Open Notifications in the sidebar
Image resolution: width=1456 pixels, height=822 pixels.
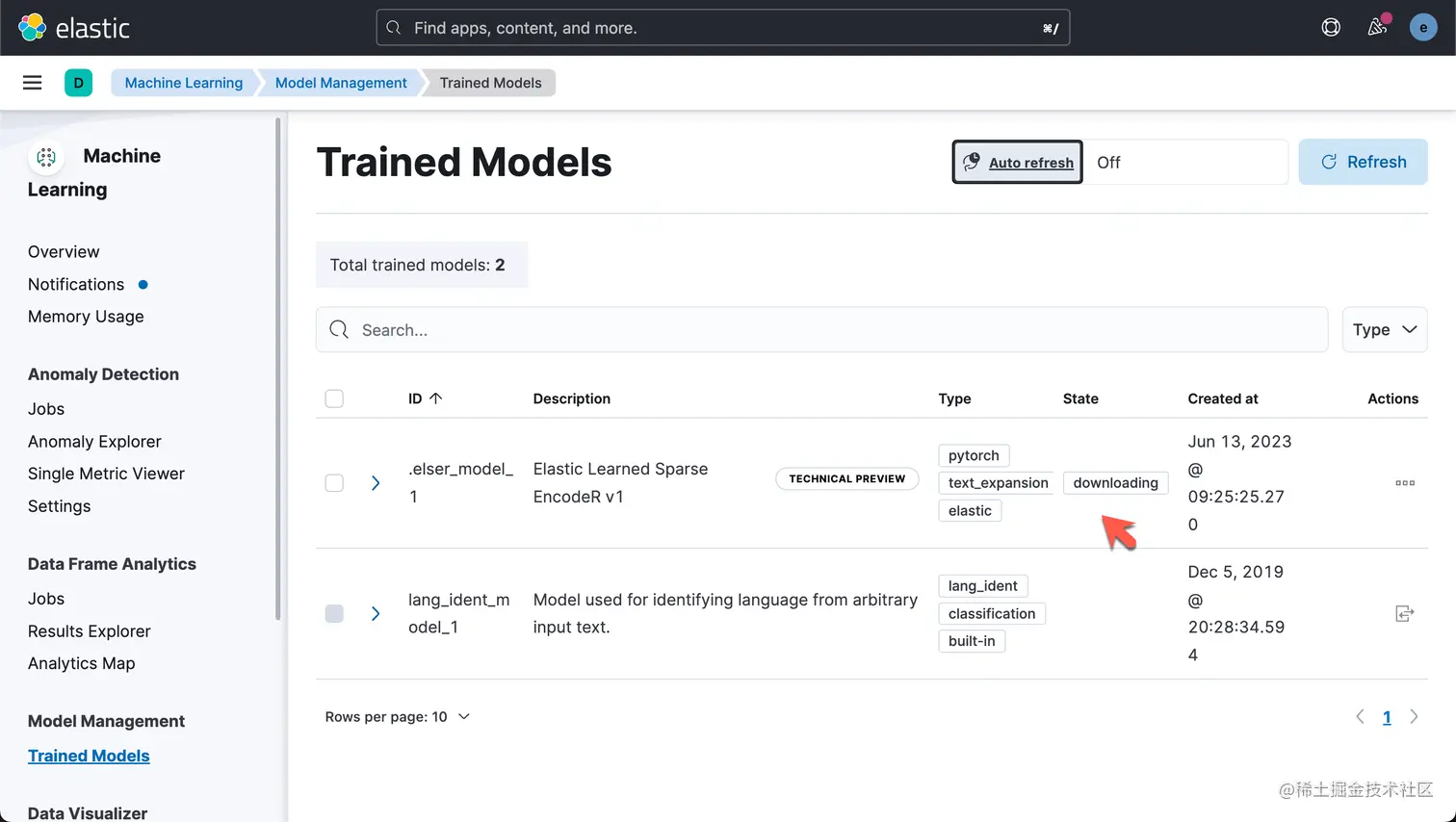click(76, 285)
